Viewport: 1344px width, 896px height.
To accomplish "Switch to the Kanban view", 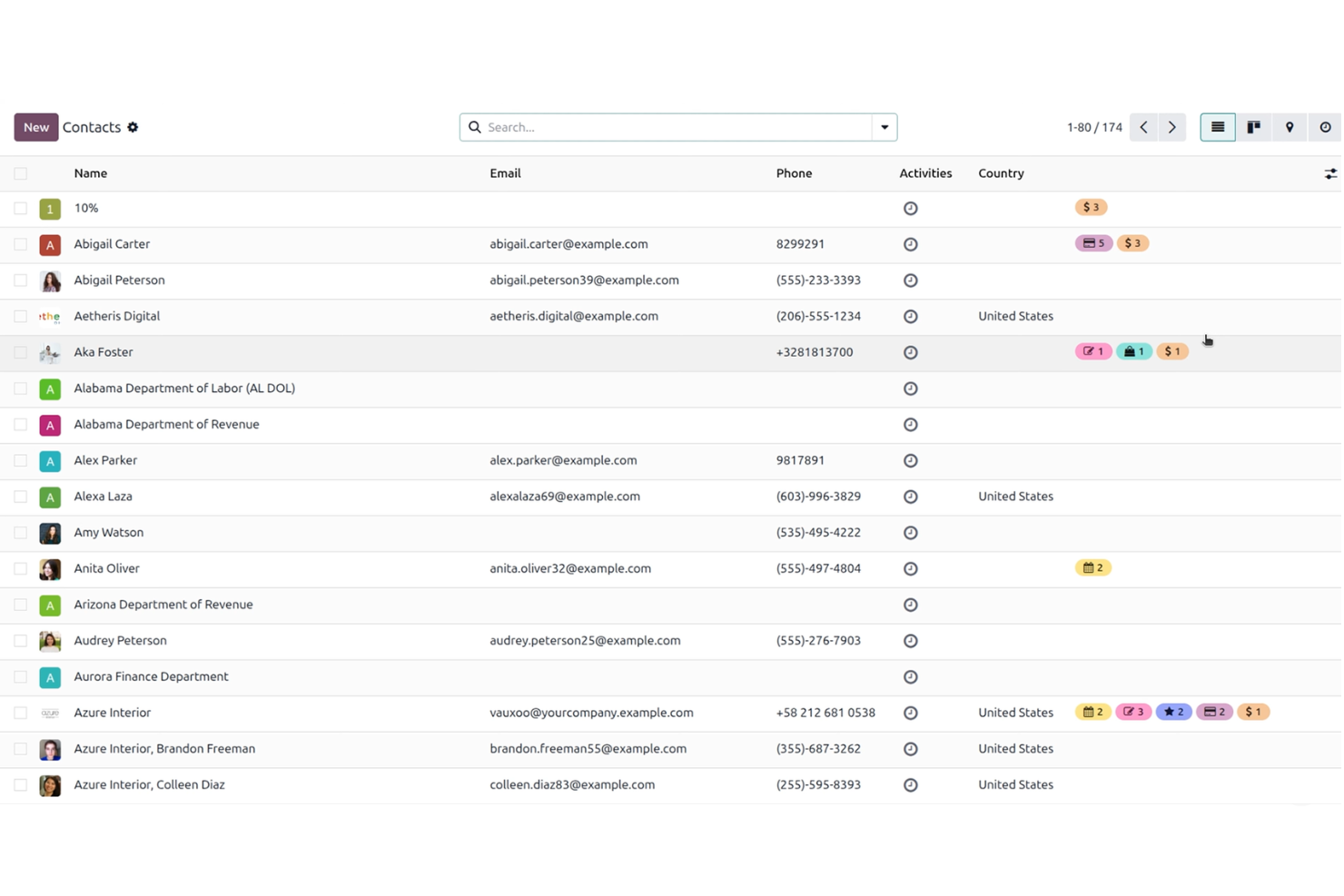I will [1253, 127].
